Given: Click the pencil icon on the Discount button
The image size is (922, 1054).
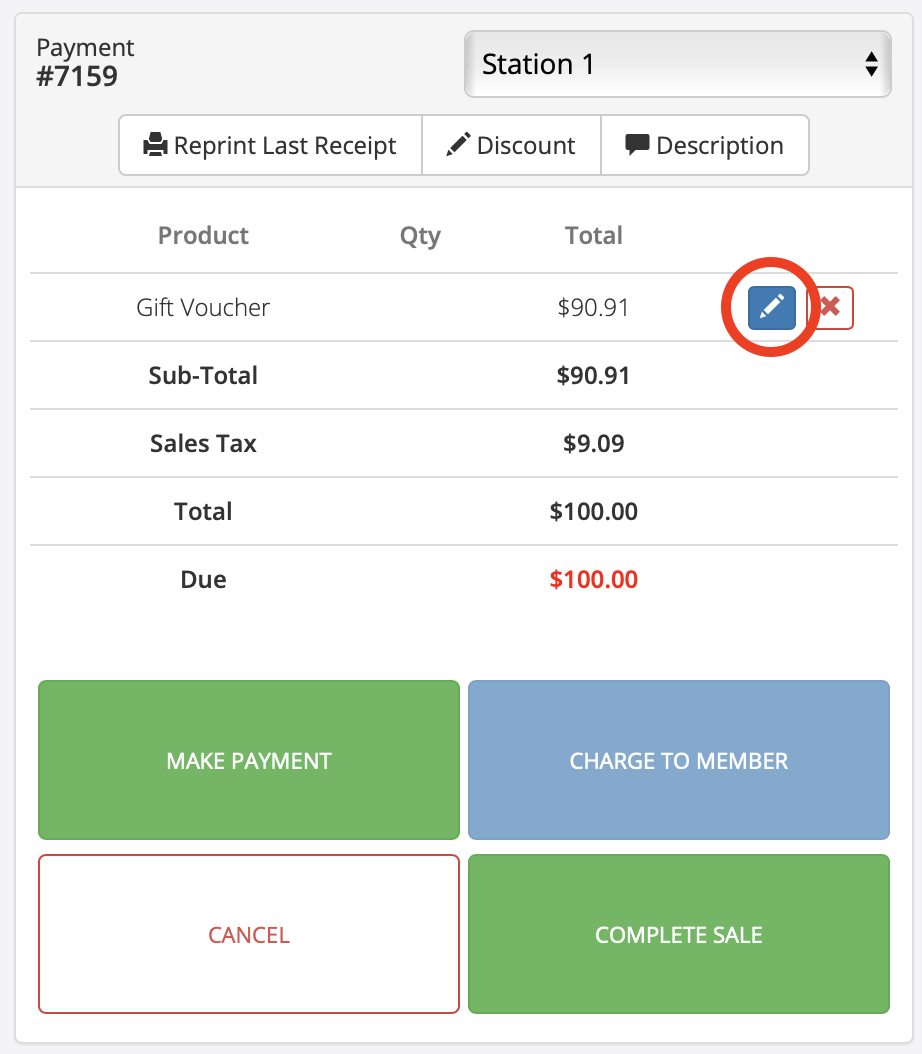Looking at the screenshot, I should coord(458,145).
